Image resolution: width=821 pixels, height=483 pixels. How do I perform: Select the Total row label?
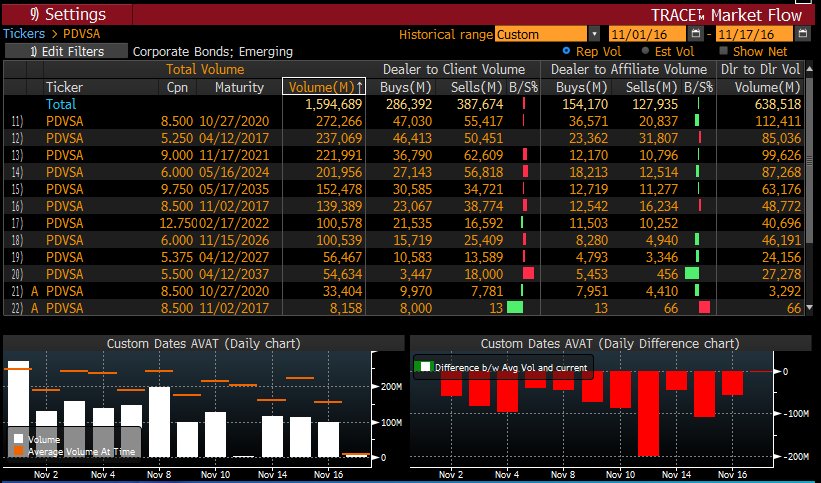coord(61,104)
